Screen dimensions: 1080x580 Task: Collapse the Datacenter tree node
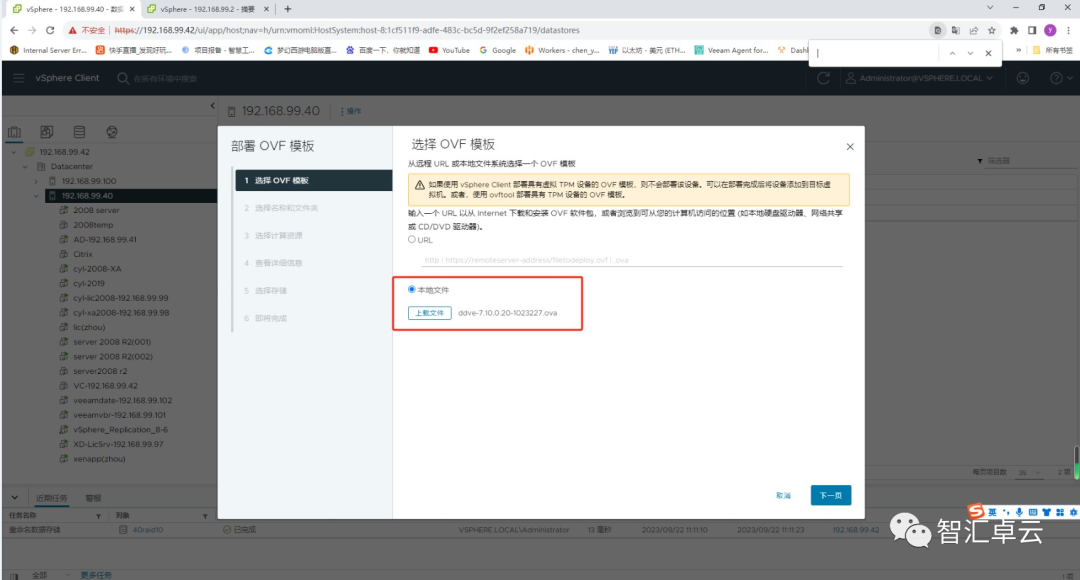(x=25, y=167)
